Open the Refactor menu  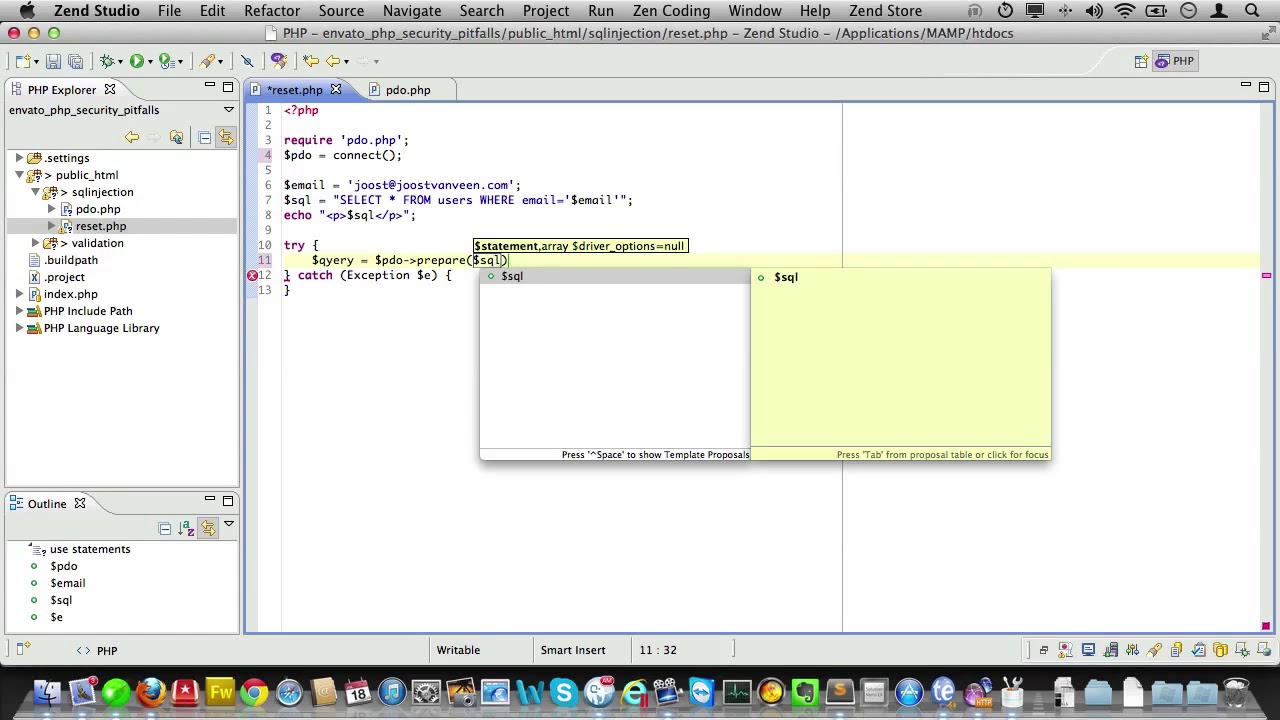tap(272, 11)
